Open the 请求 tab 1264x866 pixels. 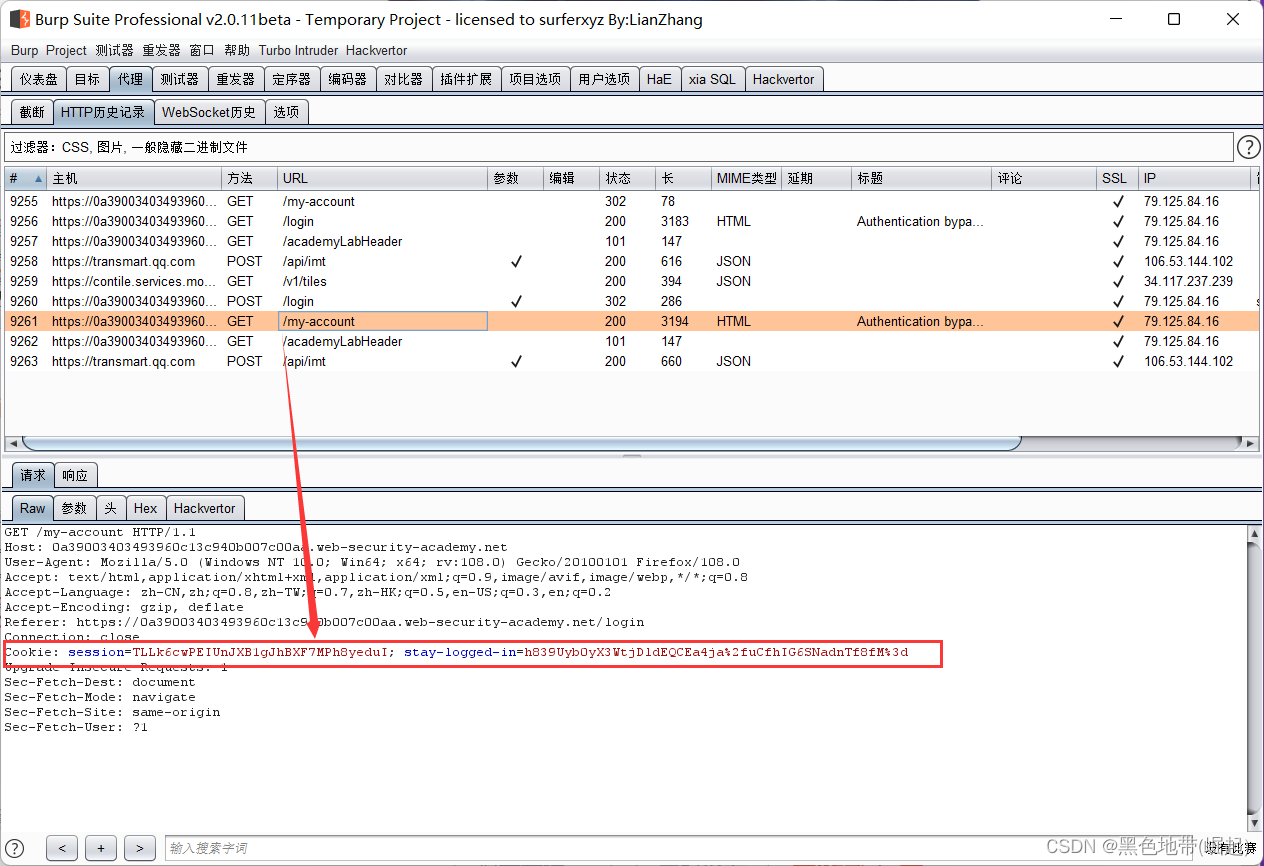[x=33, y=475]
